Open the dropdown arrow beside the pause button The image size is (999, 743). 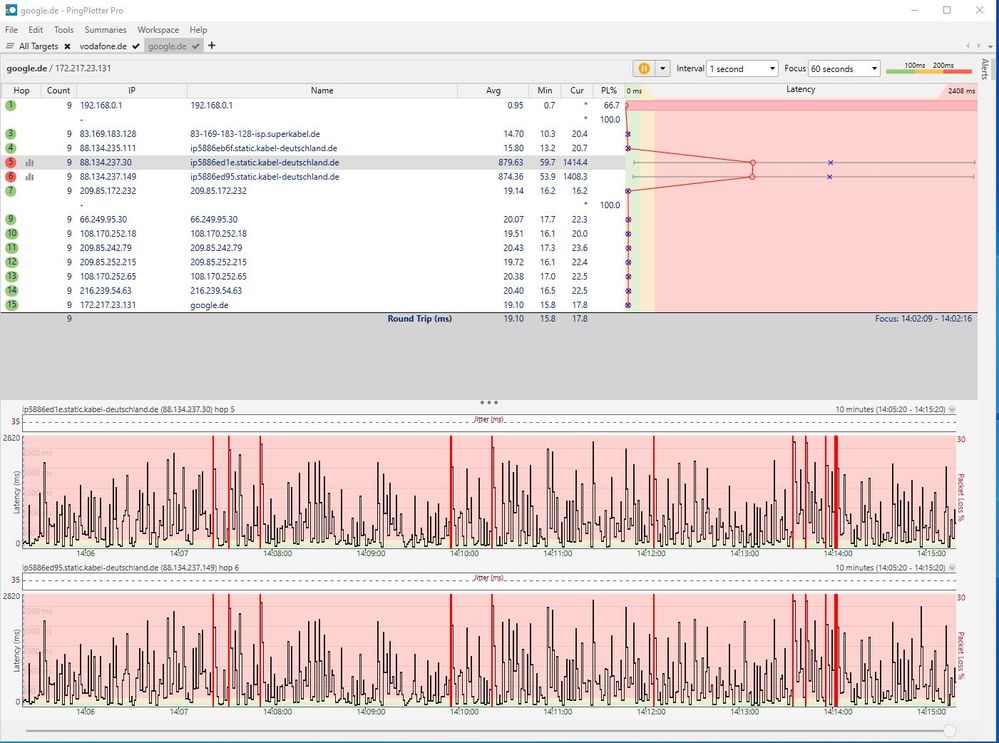pos(662,69)
